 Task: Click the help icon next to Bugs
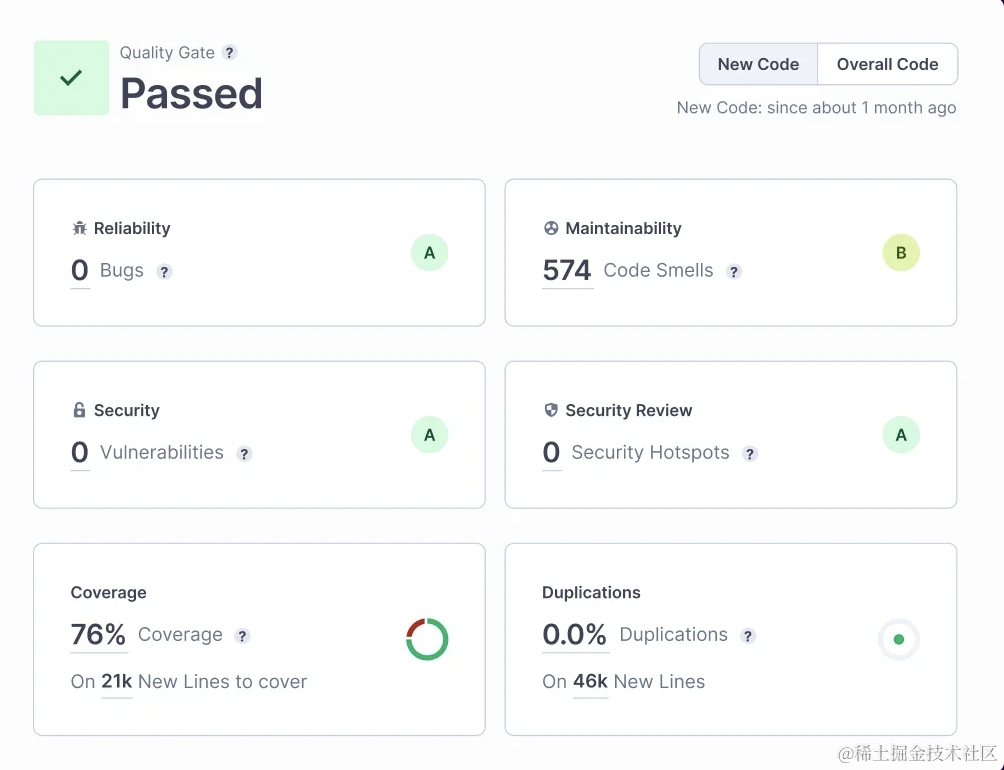click(165, 271)
